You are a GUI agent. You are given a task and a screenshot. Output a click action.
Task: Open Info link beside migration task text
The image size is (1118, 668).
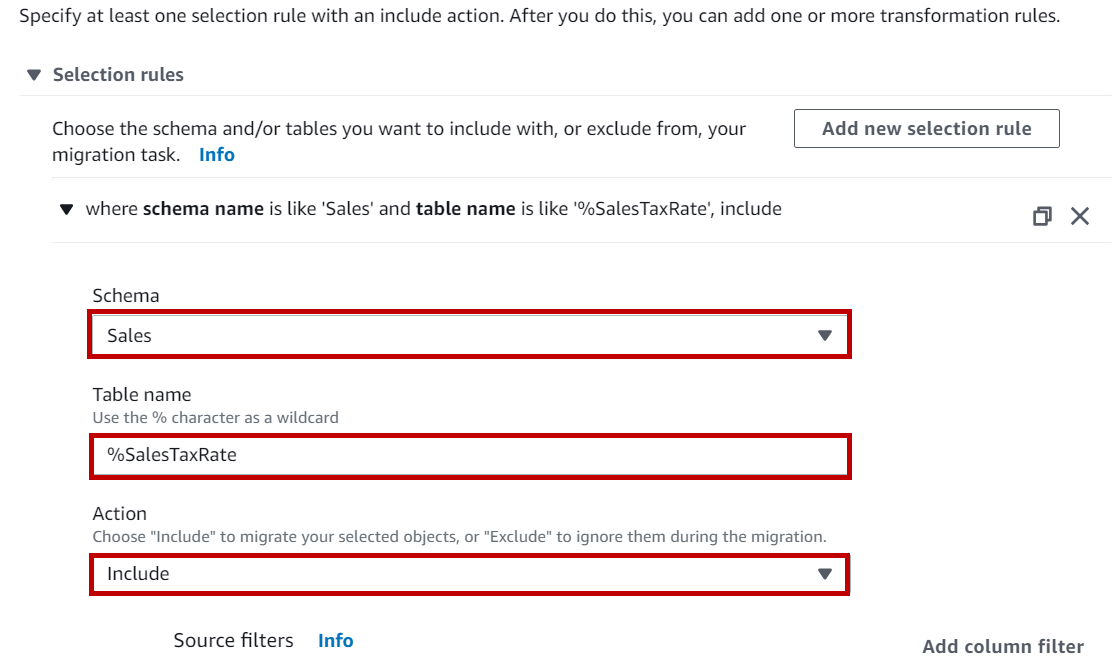217,155
